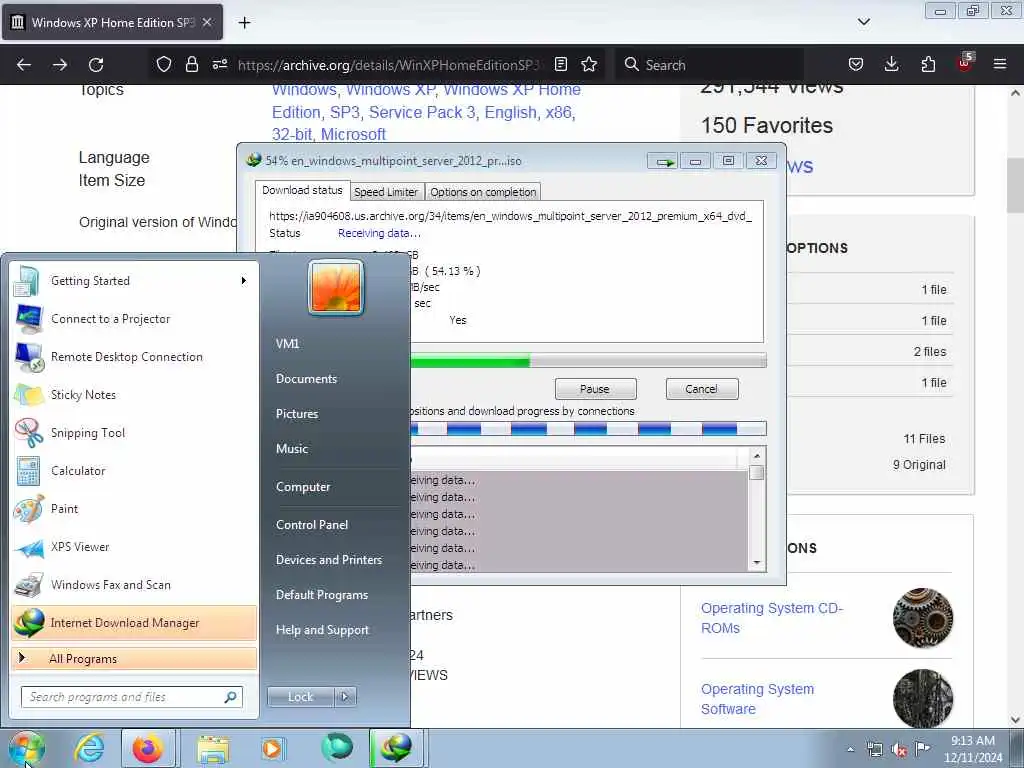Click Windows XP topic link
1024x768 pixels.
(x=390, y=89)
